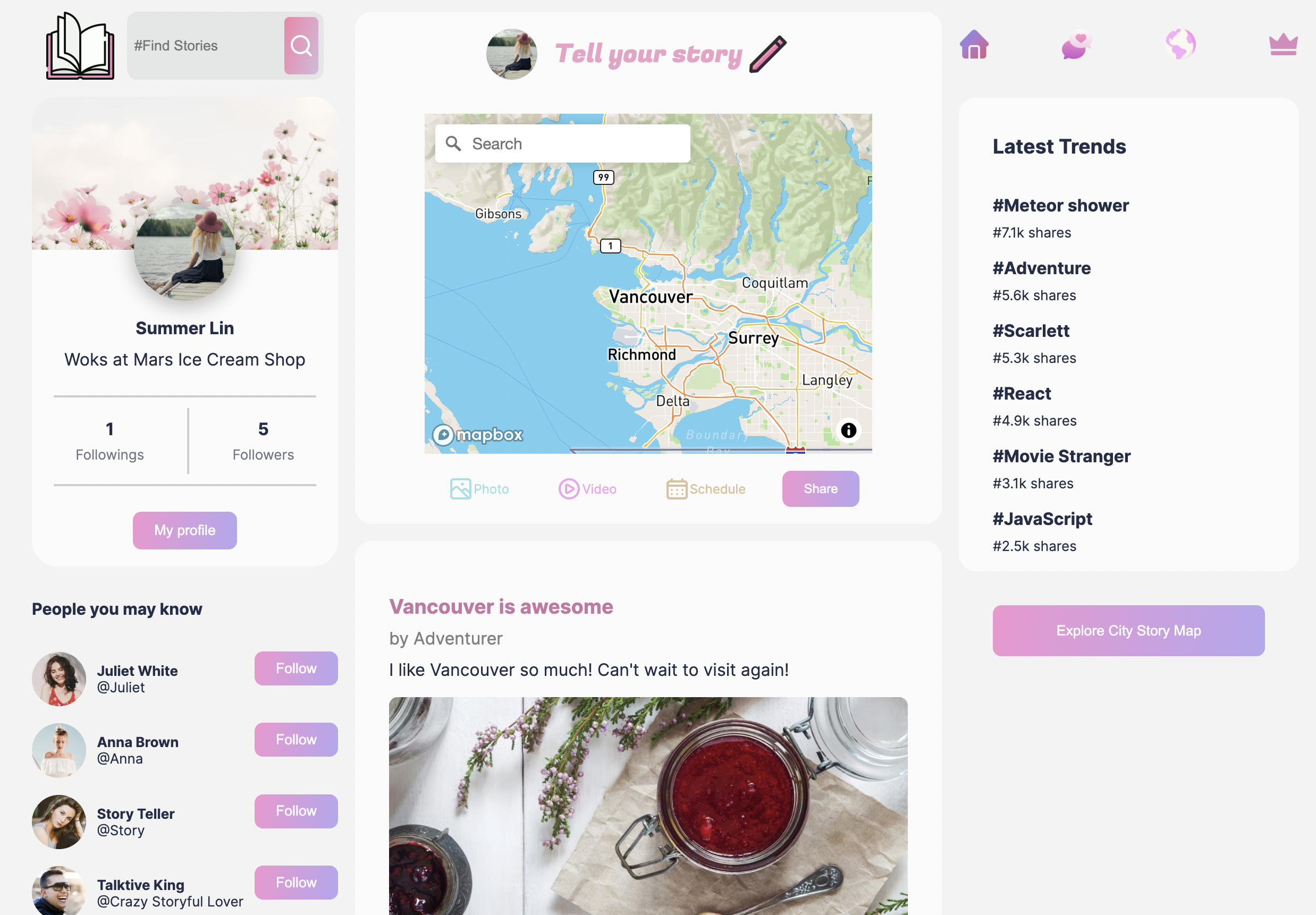This screenshot has height=915, width=1316.
Task: Open My profile
Action: 184,530
